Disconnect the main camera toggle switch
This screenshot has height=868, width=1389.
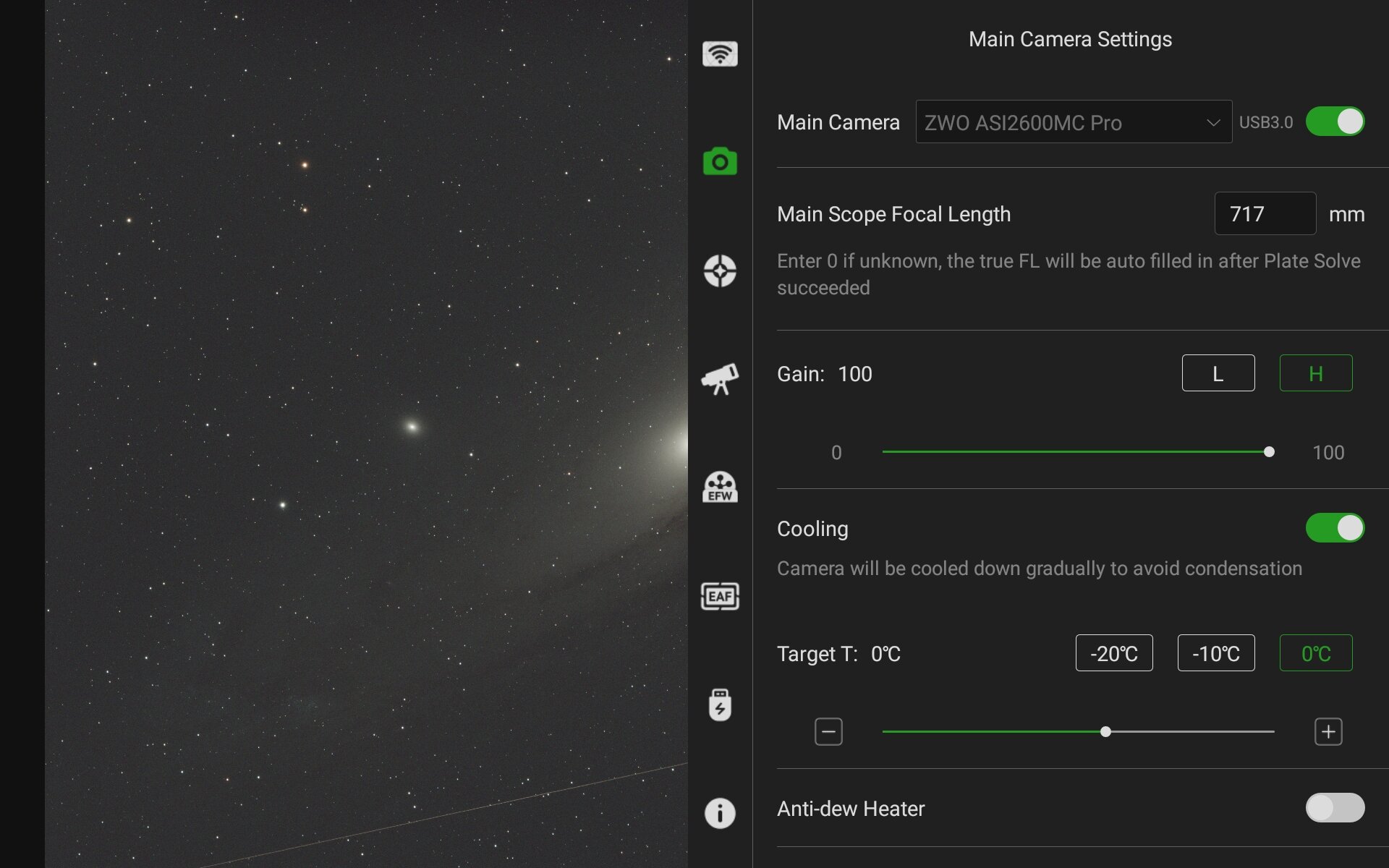pyautogui.click(x=1335, y=122)
